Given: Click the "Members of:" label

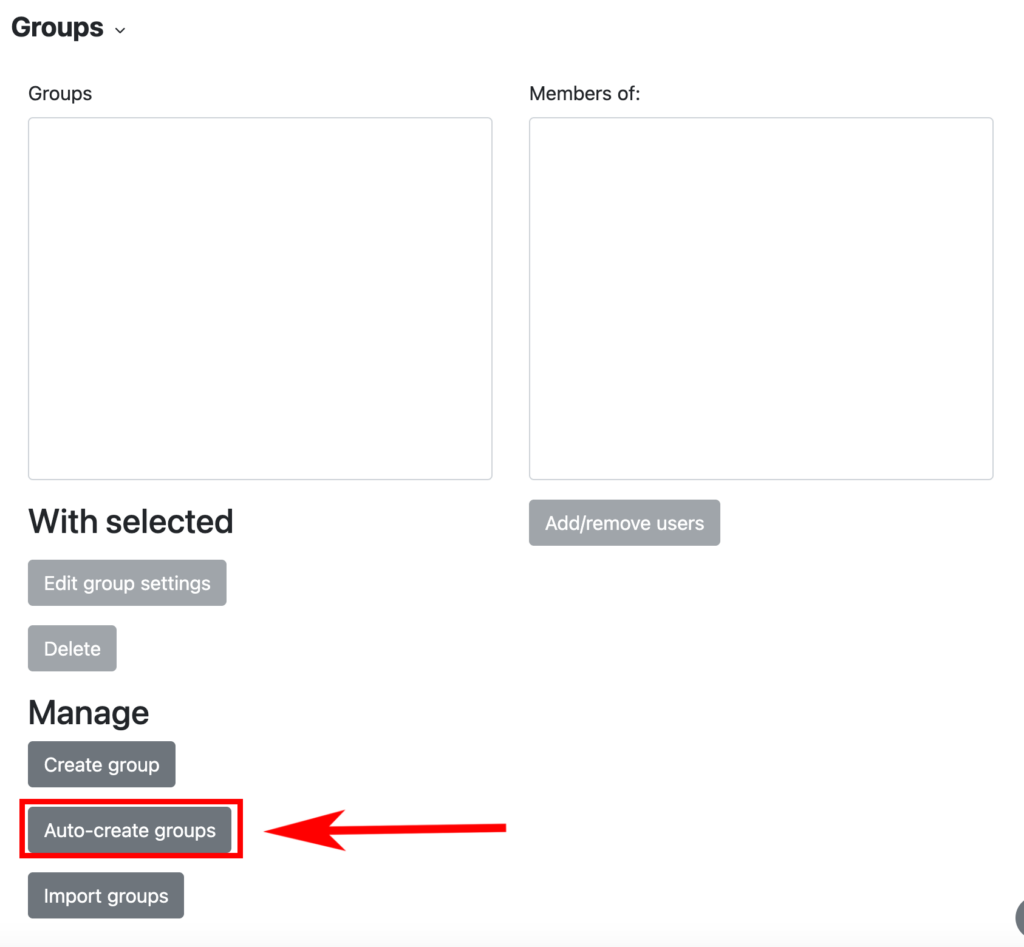Looking at the screenshot, I should [x=584, y=94].
